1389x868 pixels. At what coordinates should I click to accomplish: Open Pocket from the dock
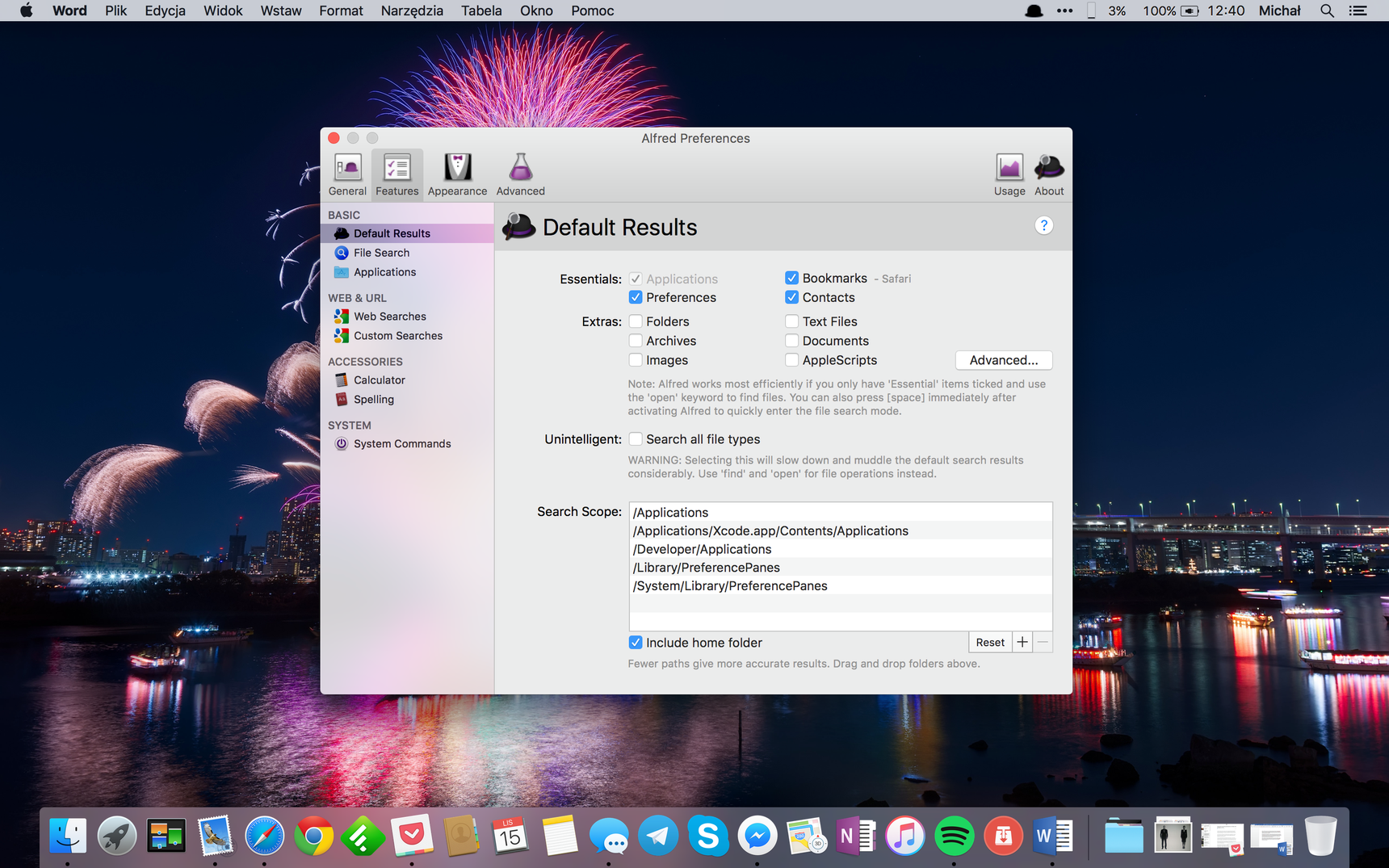tap(412, 836)
